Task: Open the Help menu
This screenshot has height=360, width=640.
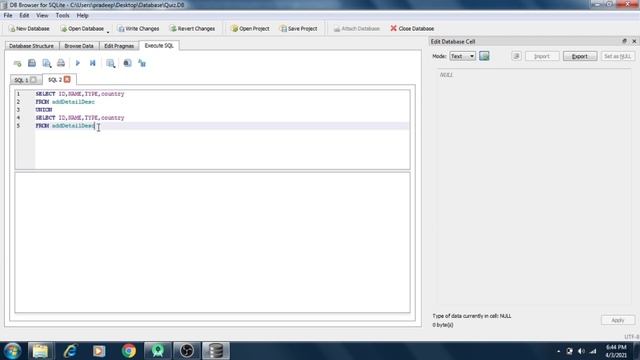Action: click(x=82, y=16)
